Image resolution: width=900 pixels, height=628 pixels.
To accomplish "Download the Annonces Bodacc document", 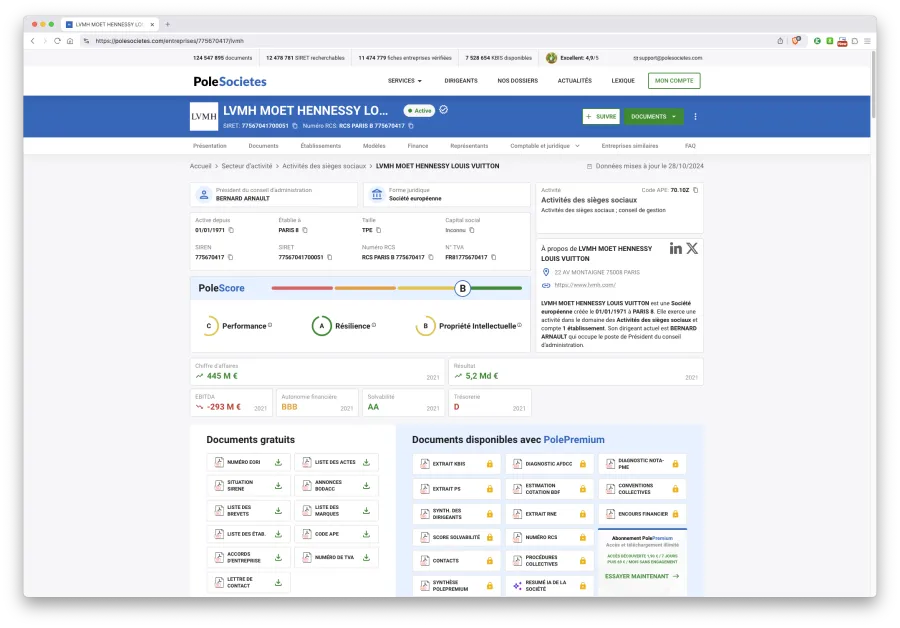I will coord(366,486).
